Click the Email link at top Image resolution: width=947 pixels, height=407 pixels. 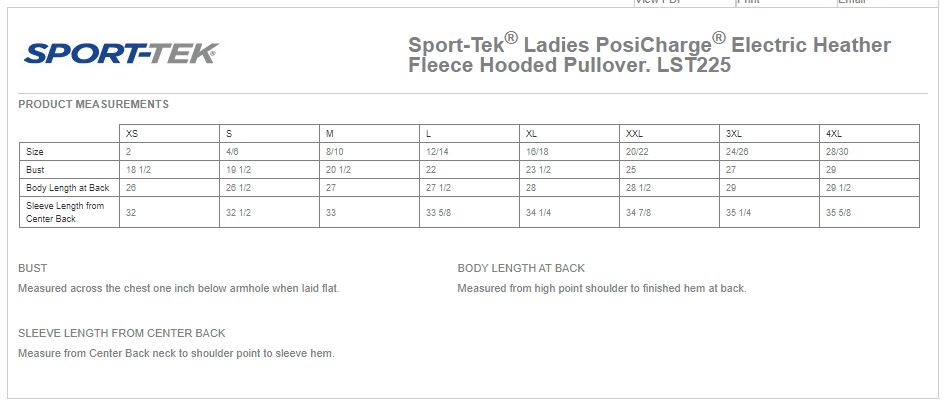851,2
